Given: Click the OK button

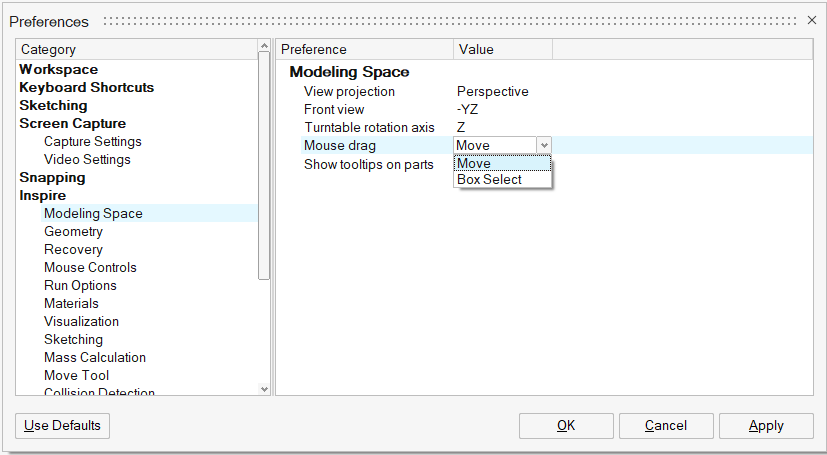Looking at the screenshot, I should (566, 426).
